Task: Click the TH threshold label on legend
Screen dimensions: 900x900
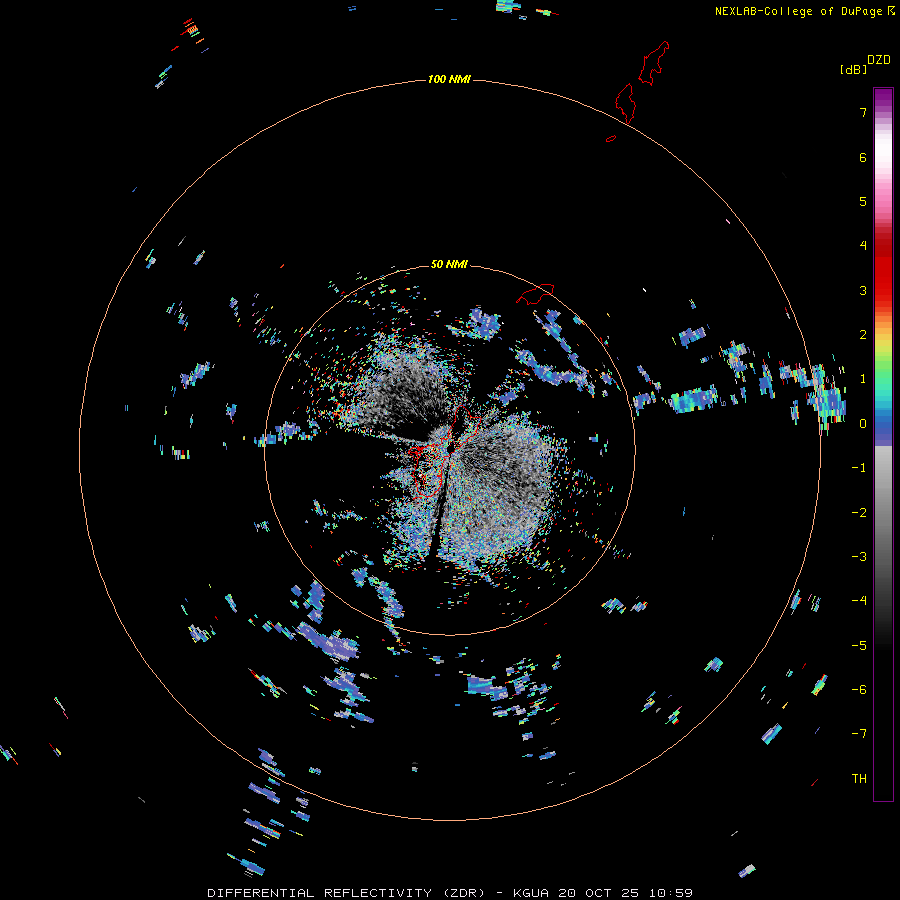Action: coord(859,779)
